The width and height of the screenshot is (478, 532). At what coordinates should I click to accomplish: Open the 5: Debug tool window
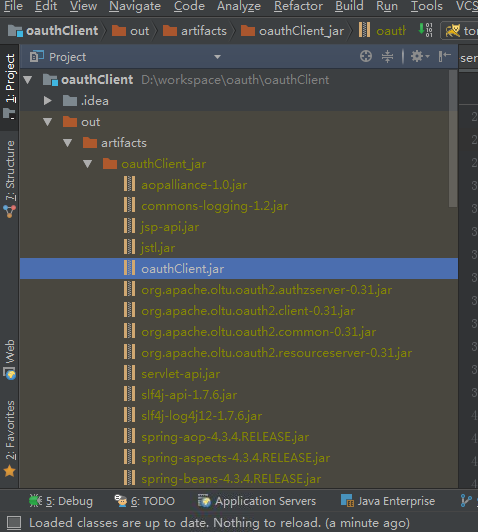(x=61, y=501)
